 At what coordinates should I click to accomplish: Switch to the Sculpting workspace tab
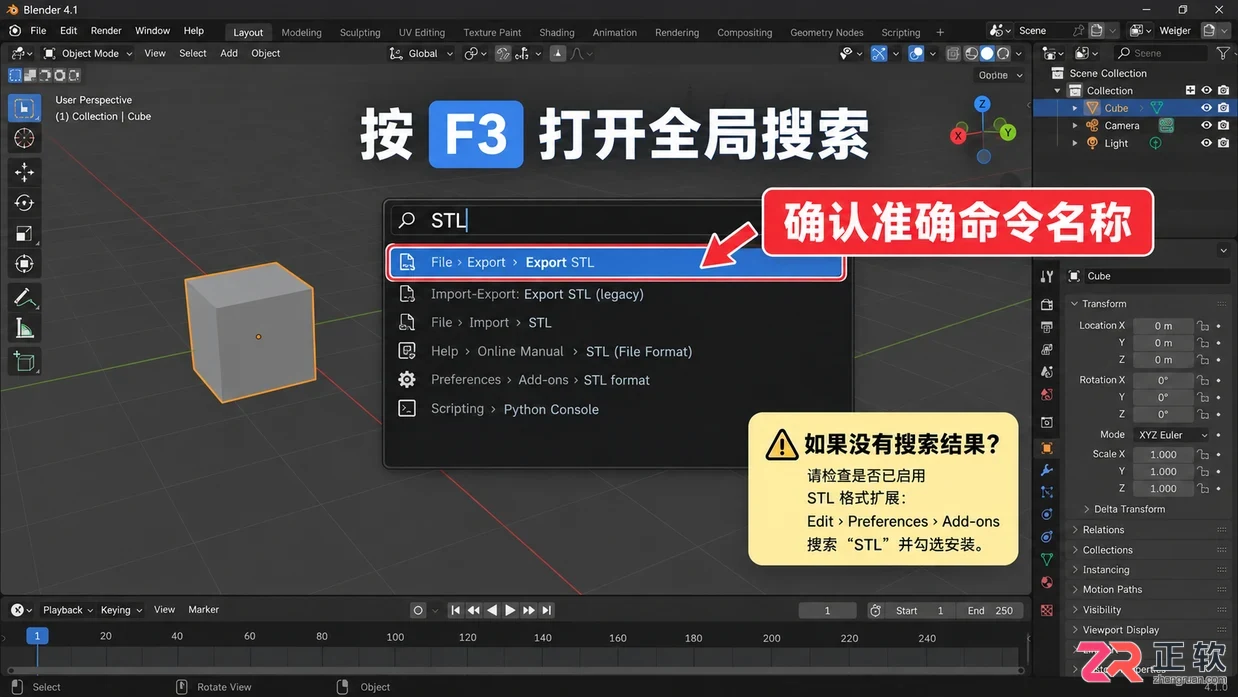click(x=360, y=32)
